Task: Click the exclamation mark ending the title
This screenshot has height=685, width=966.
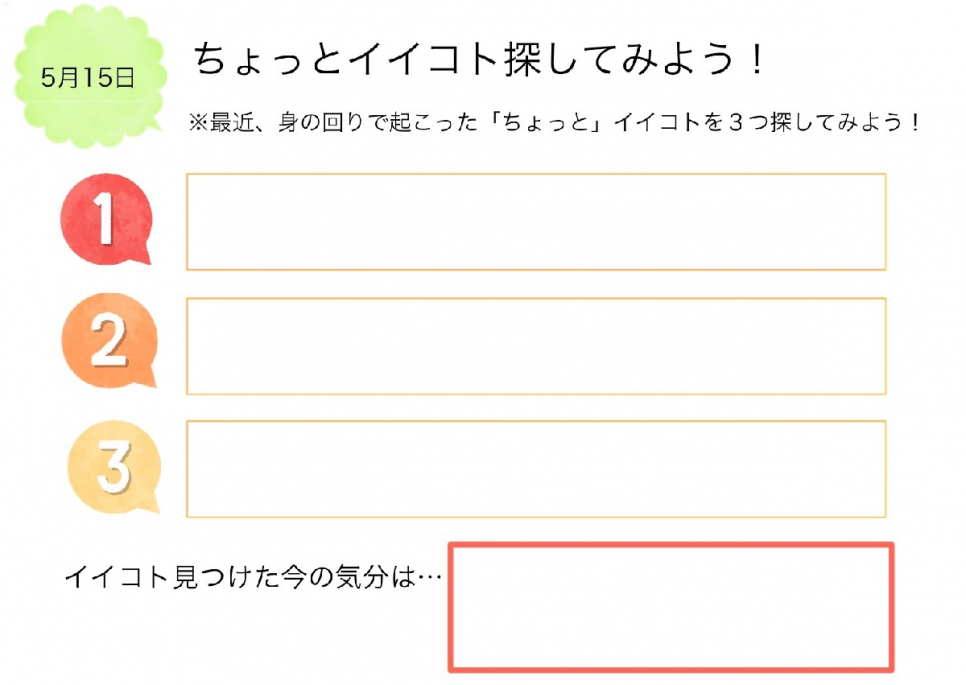Action: click(x=757, y=59)
